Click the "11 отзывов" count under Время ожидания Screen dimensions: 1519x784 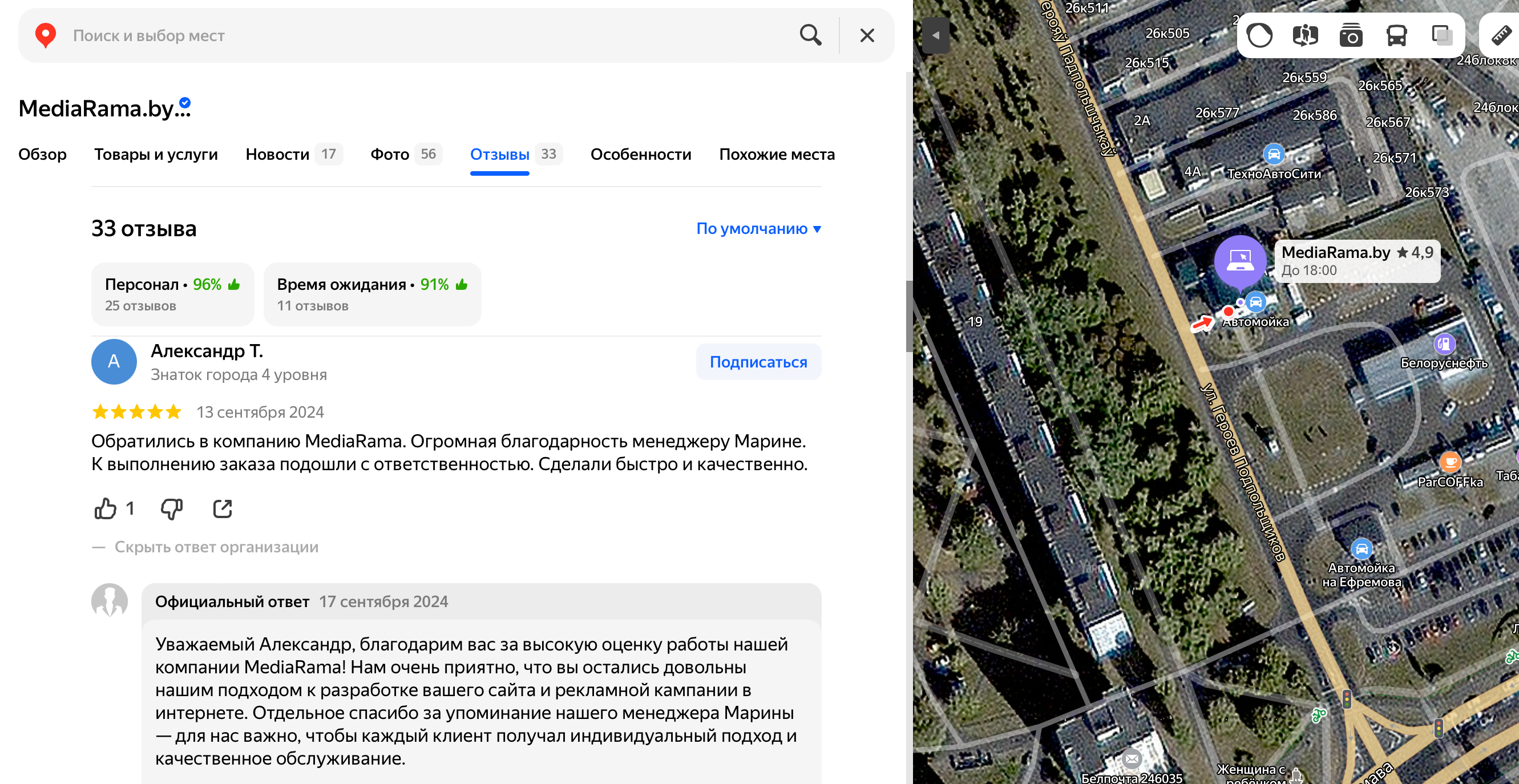[313, 306]
